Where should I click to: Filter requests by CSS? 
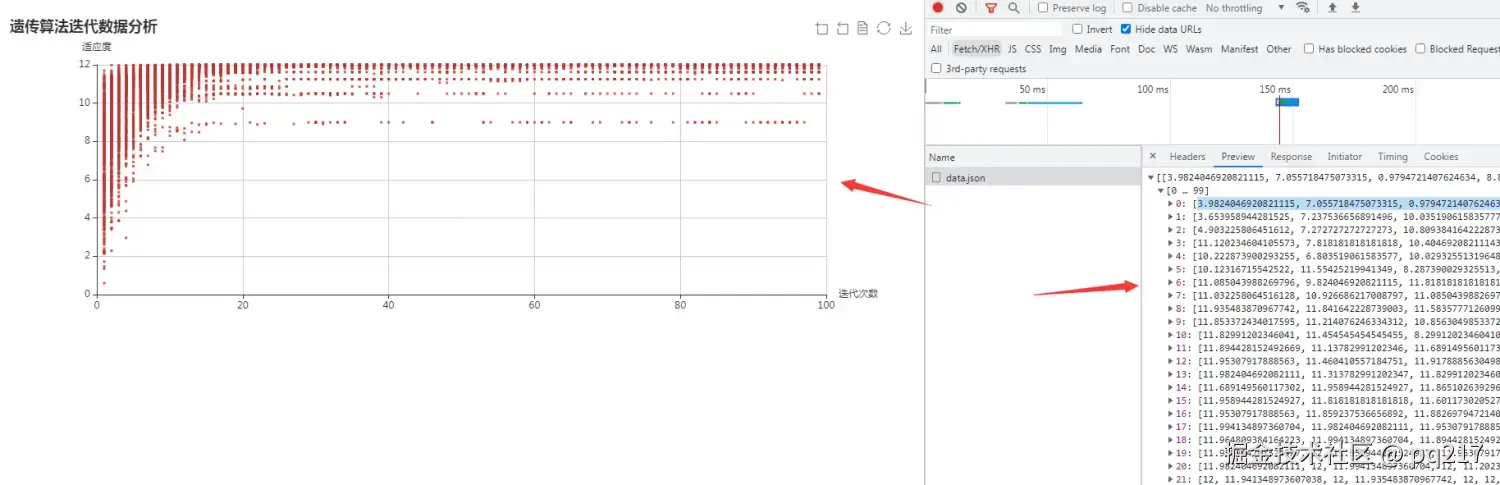click(x=1033, y=48)
